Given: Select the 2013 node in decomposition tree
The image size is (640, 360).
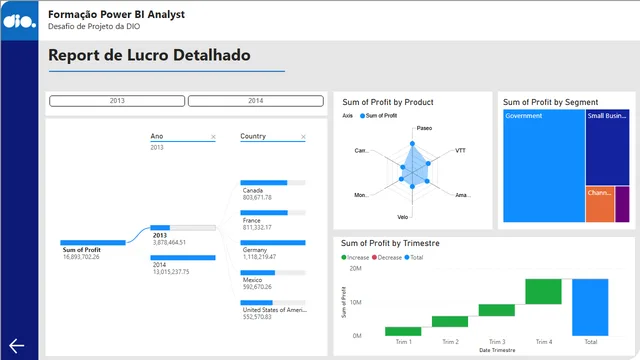Looking at the screenshot, I should pos(183,228).
